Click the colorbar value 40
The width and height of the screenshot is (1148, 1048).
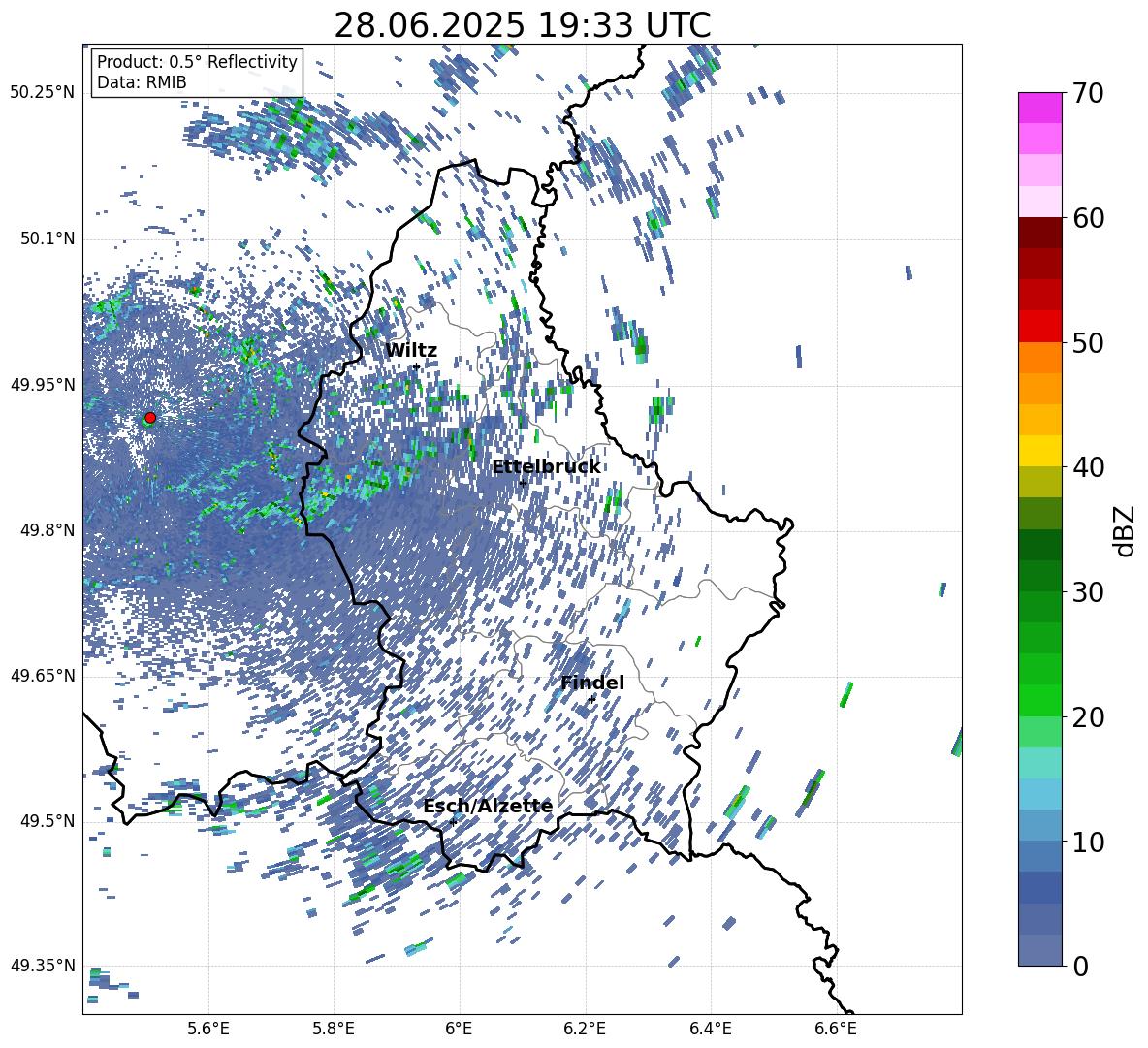[1089, 467]
